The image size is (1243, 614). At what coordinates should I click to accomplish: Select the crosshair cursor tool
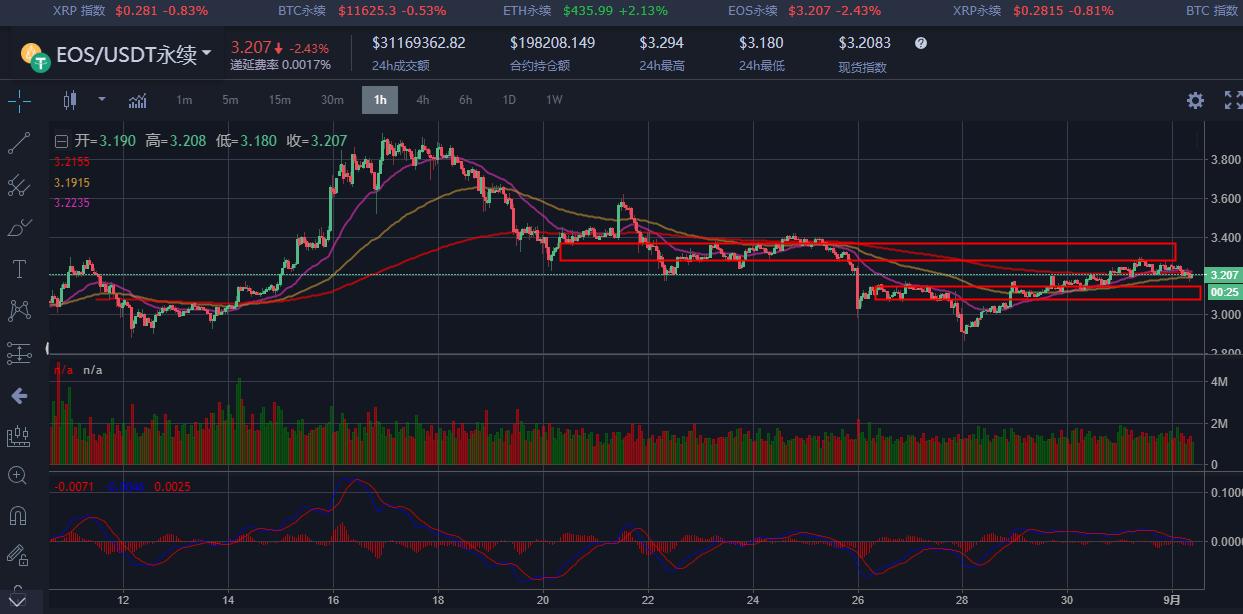point(19,101)
